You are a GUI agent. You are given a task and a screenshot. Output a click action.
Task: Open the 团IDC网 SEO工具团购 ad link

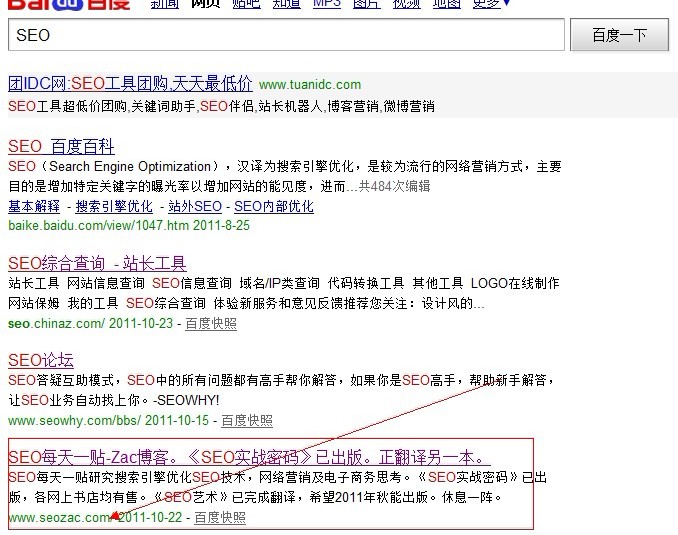[x=130, y=83]
